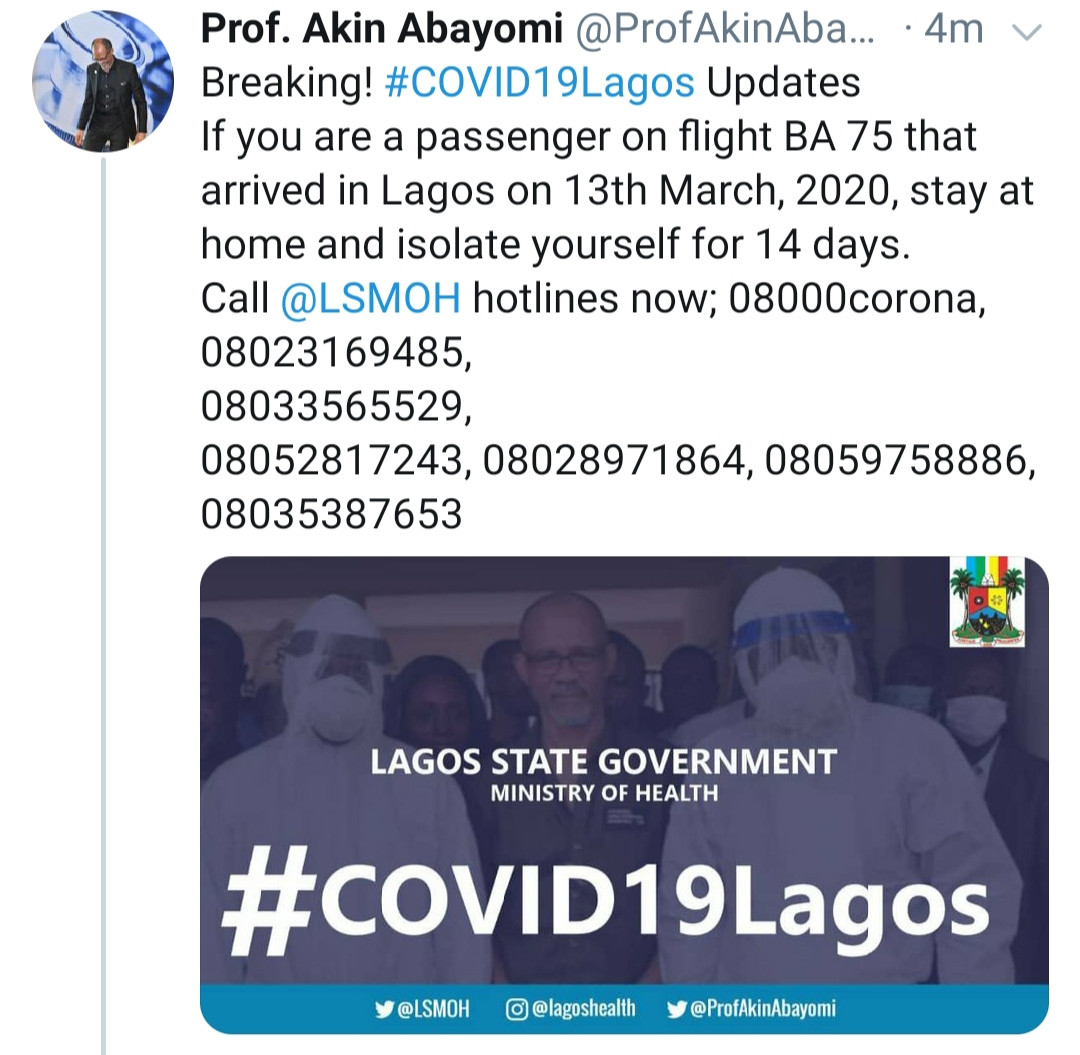Follow the #COVID19Lagos hashtag in tweet text
This screenshot has width=1080, height=1055.
(539, 83)
